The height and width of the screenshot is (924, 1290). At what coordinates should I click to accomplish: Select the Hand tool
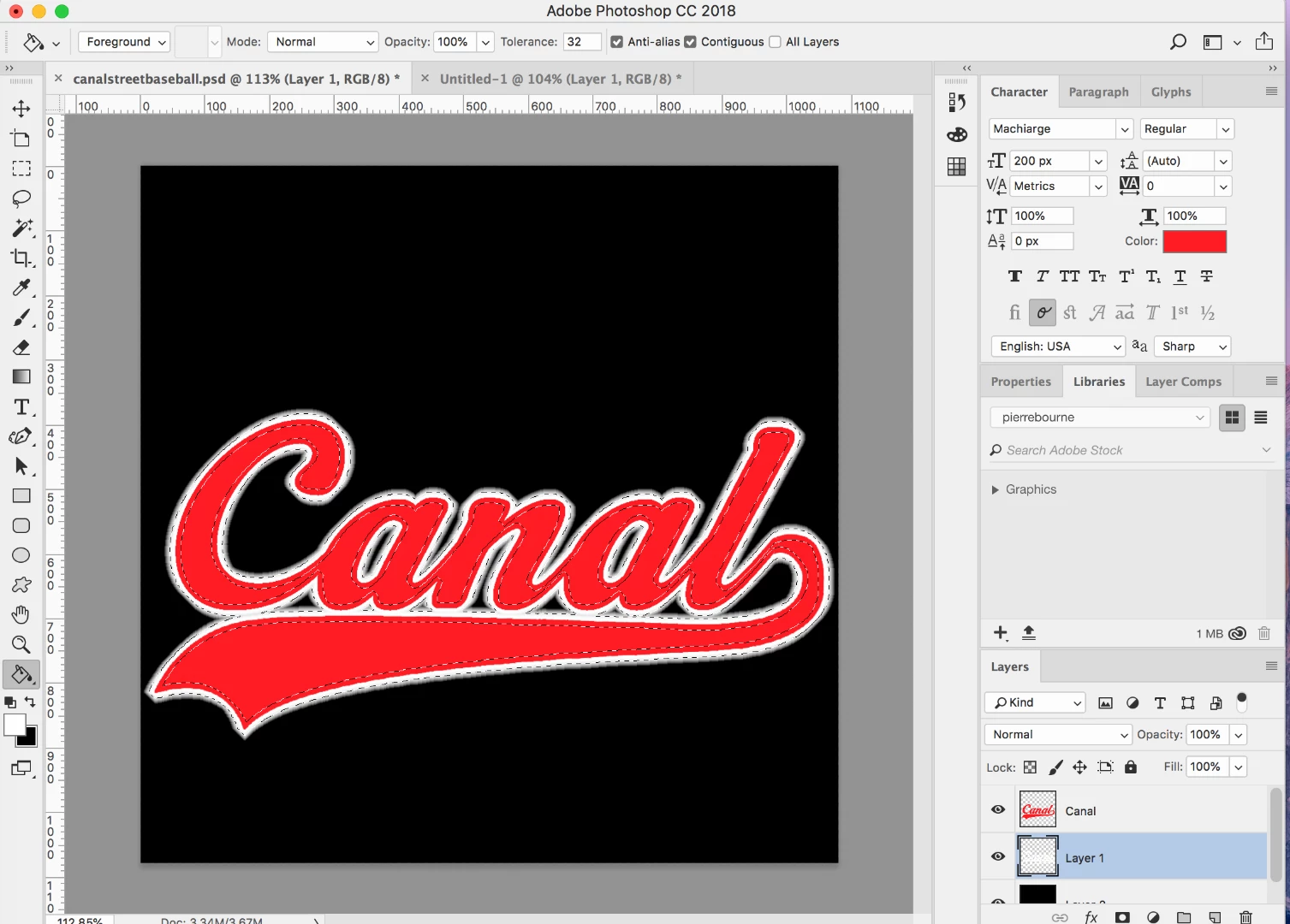pos(21,614)
